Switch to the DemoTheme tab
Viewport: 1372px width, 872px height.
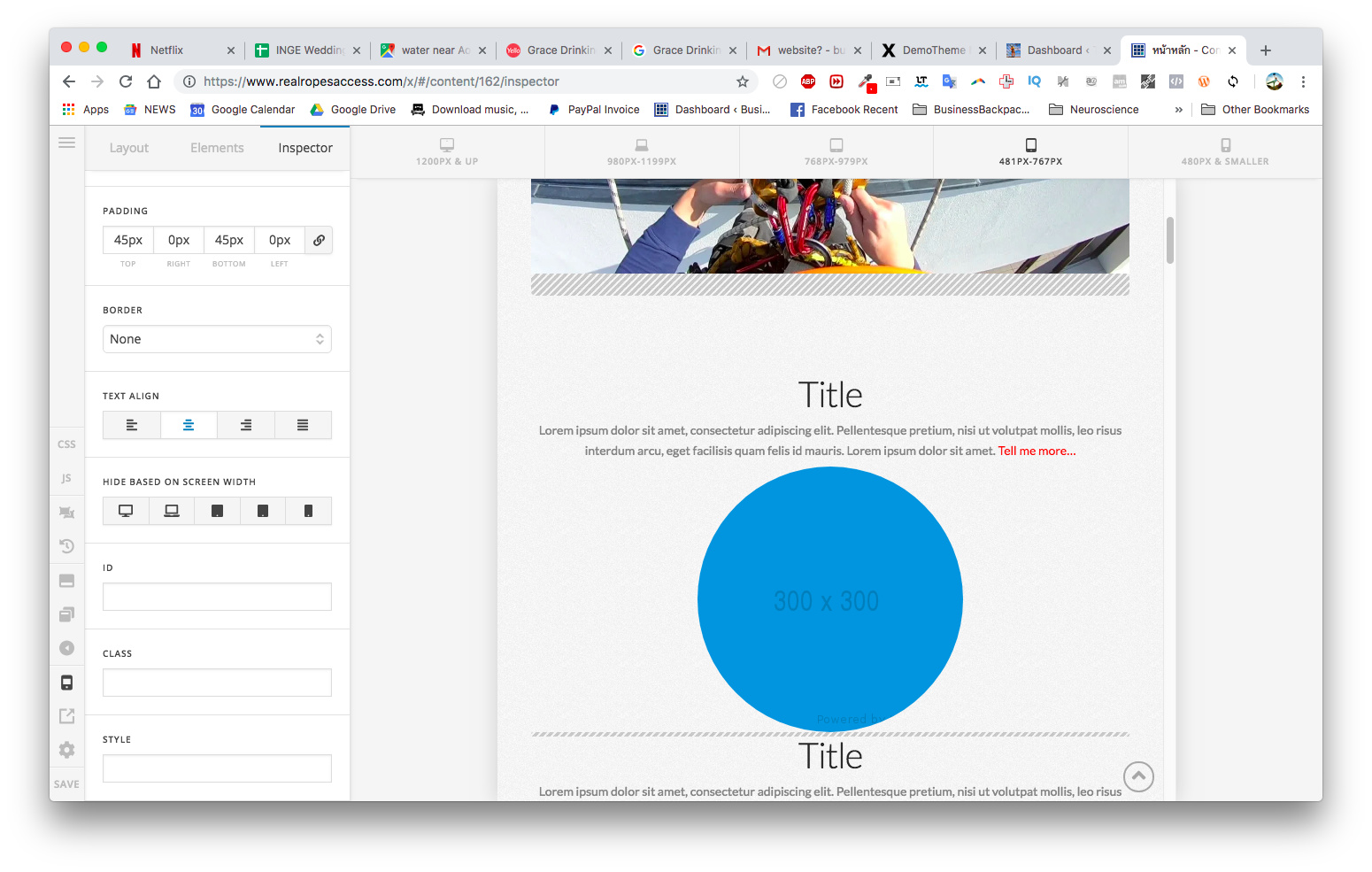tap(935, 50)
